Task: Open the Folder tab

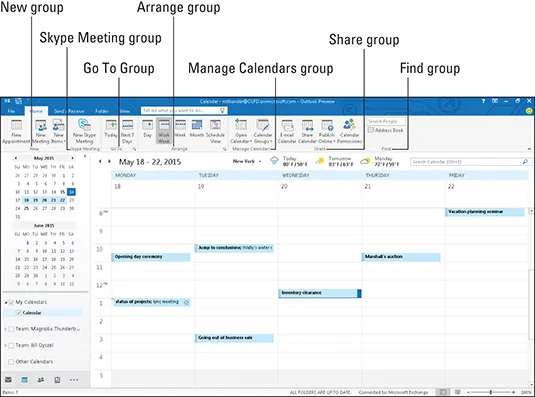Action: pyautogui.click(x=102, y=111)
